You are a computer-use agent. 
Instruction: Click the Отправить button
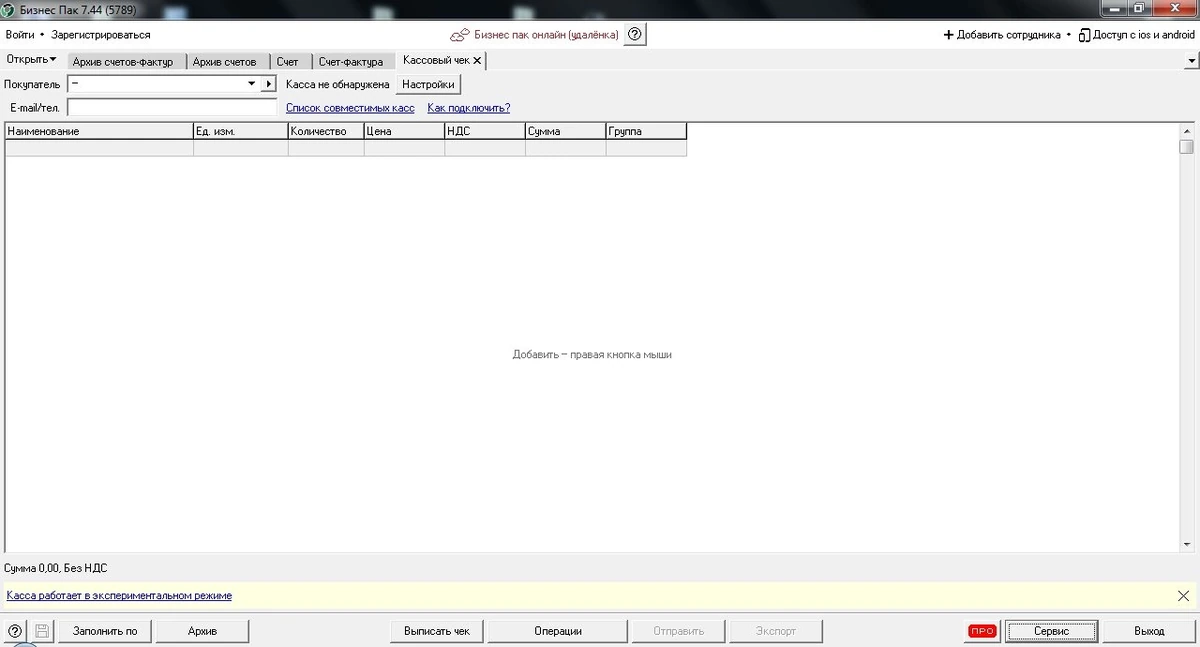(x=678, y=631)
